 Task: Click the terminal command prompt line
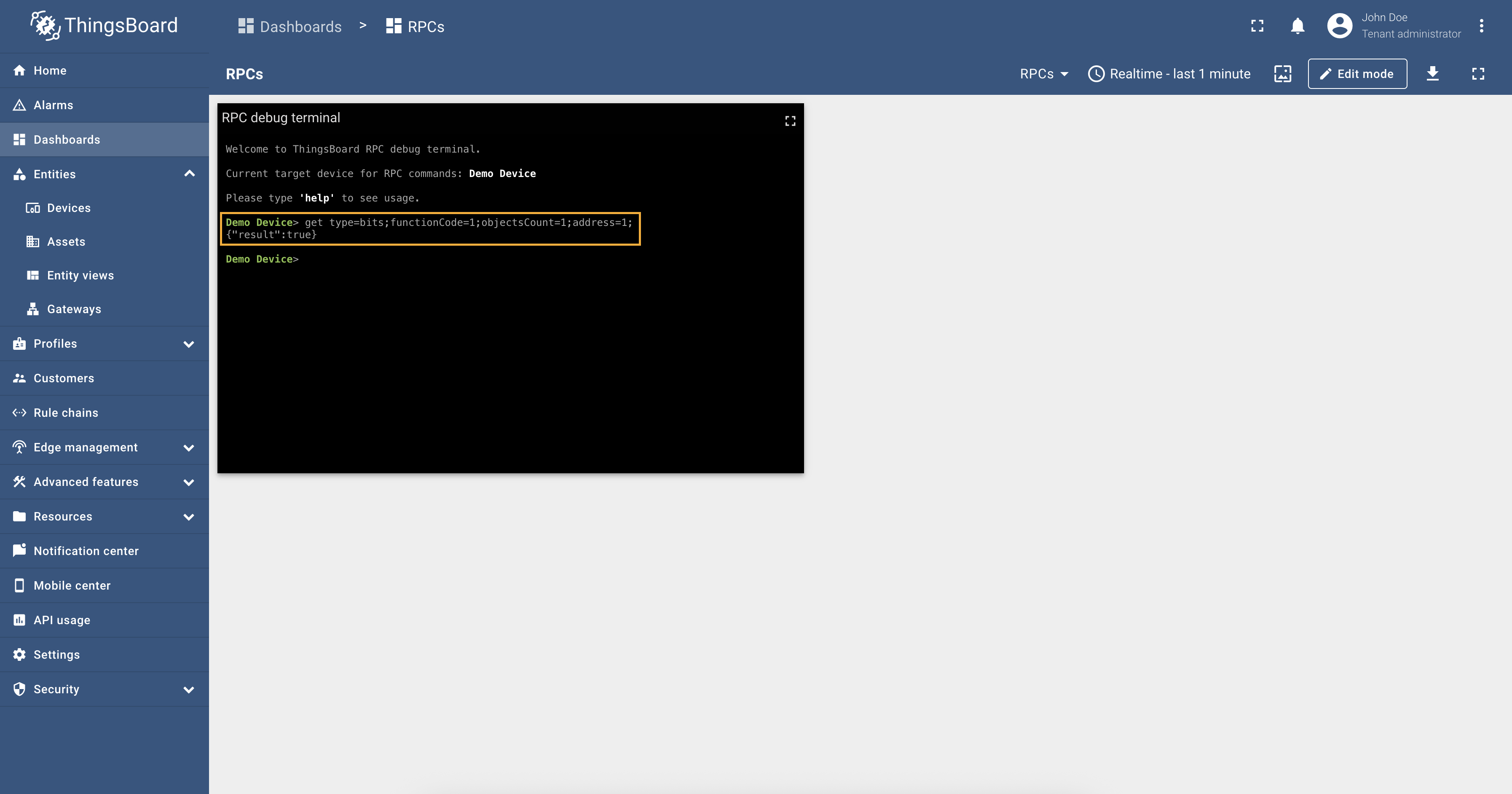click(x=411, y=259)
